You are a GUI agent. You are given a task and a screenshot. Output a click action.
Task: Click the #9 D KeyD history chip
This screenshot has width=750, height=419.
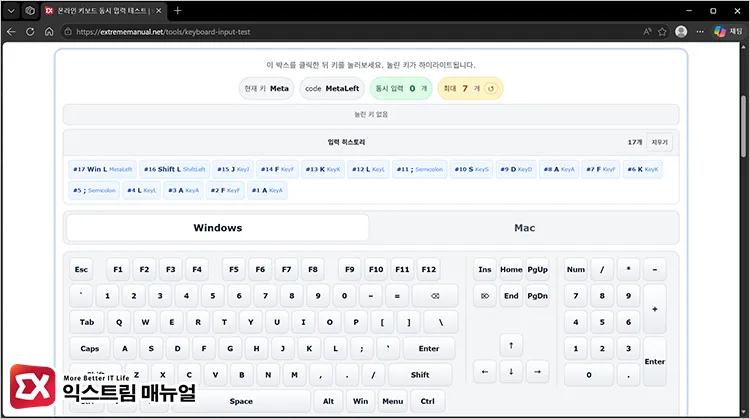(516, 169)
